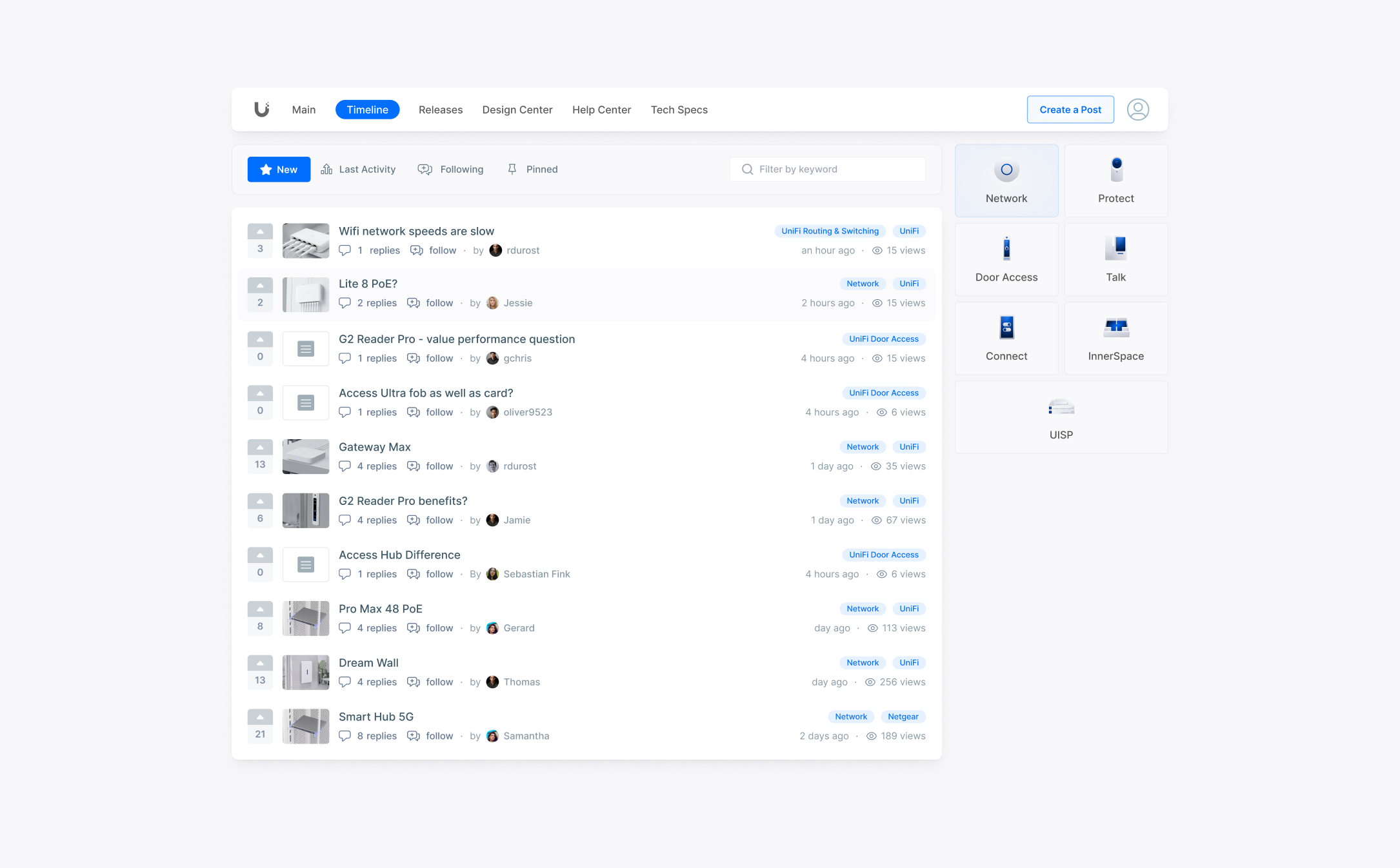Upvote the Wifi network speeds post
This screenshot has width=1400, height=868.
pyautogui.click(x=260, y=232)
